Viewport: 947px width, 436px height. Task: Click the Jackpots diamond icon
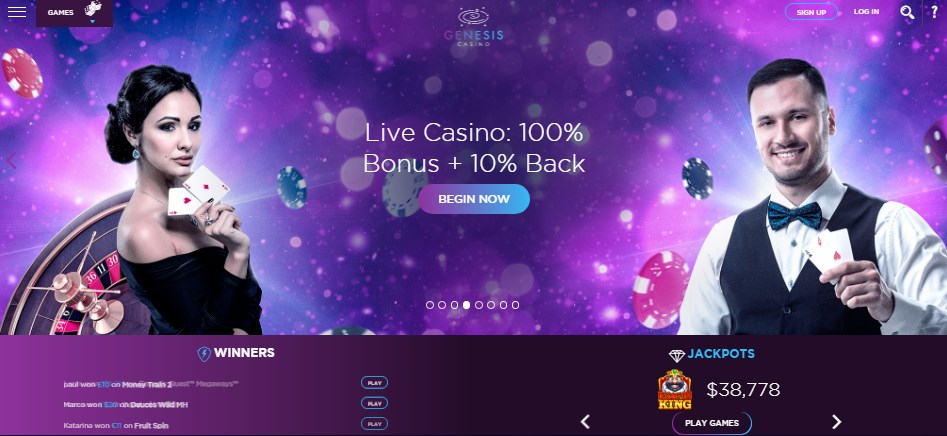tap(676, 355)
